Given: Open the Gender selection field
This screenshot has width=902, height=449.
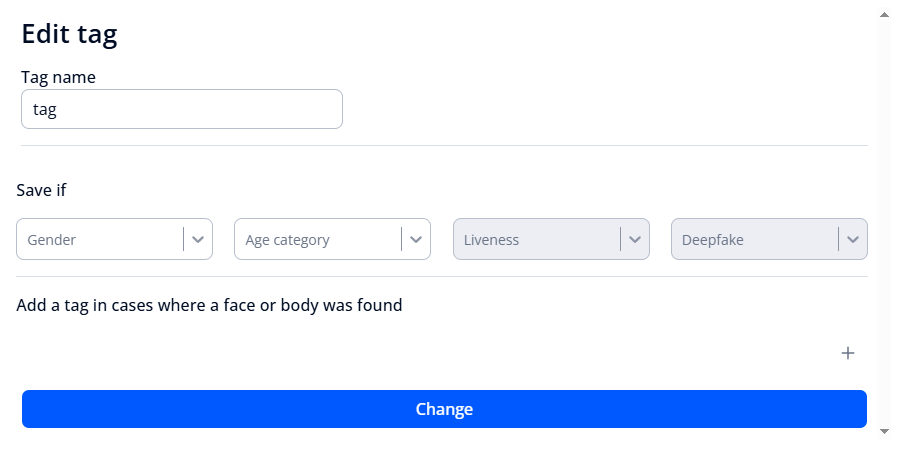Looking at the screenshot, I should (x=100, y=240).
